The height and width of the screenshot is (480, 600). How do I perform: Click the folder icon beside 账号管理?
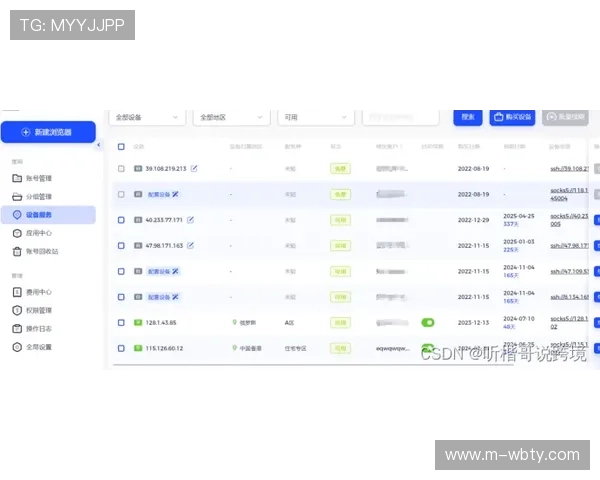coord(17,178)
